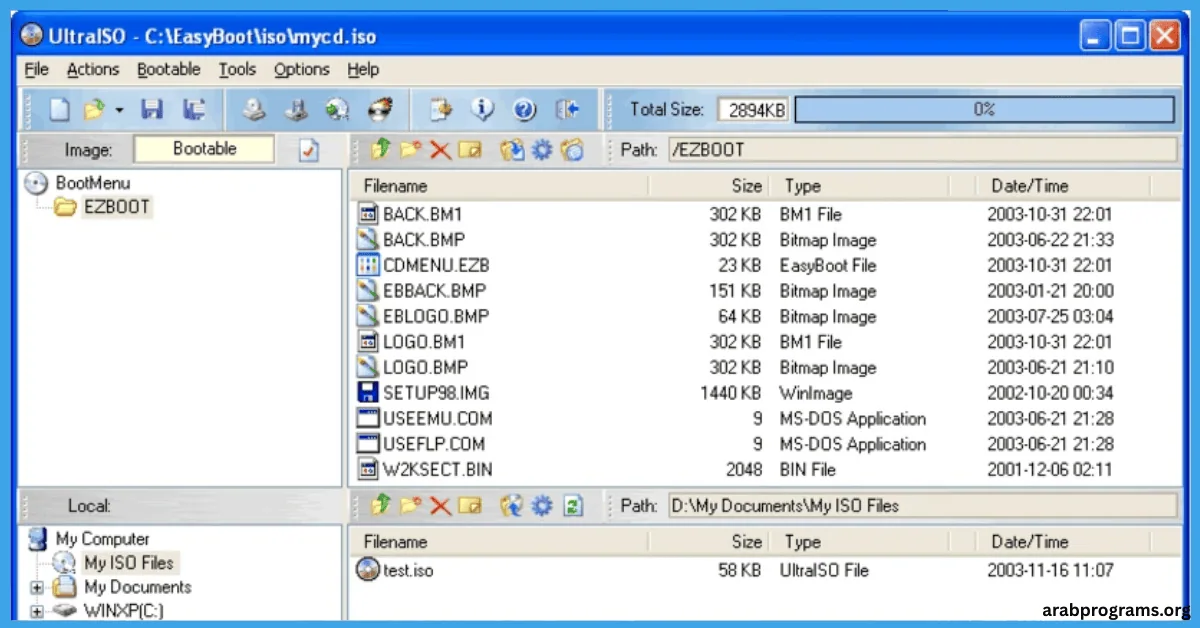Click the Make CD Image drive icon

tap(255, 109)
